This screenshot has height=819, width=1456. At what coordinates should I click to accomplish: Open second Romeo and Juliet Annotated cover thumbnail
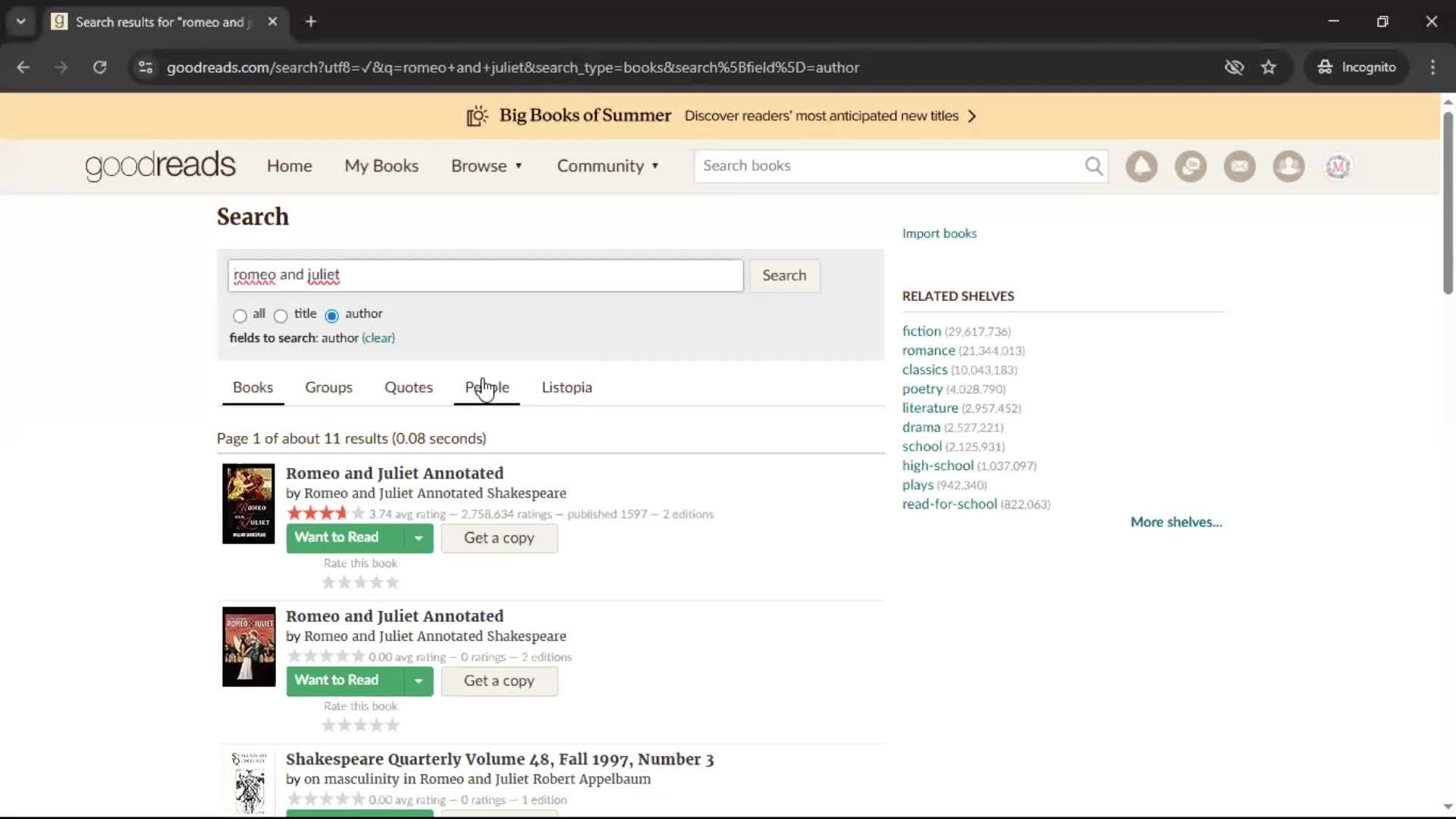[x=249, y=647]
